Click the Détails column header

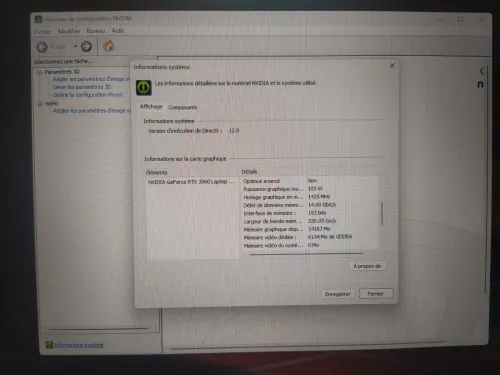click(x=249, y=172)
